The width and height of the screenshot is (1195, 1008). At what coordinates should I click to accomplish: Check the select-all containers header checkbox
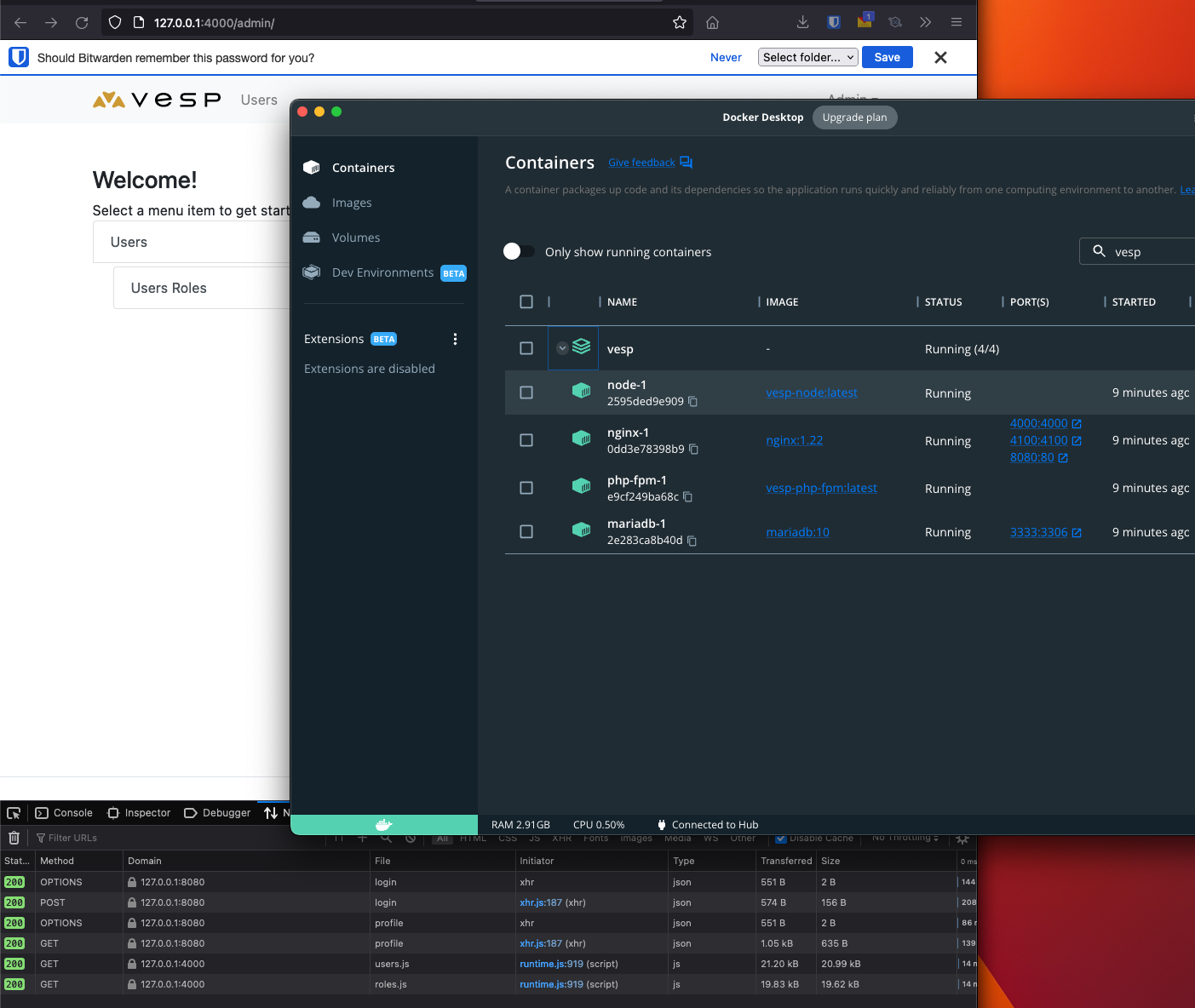coord(526,301)
